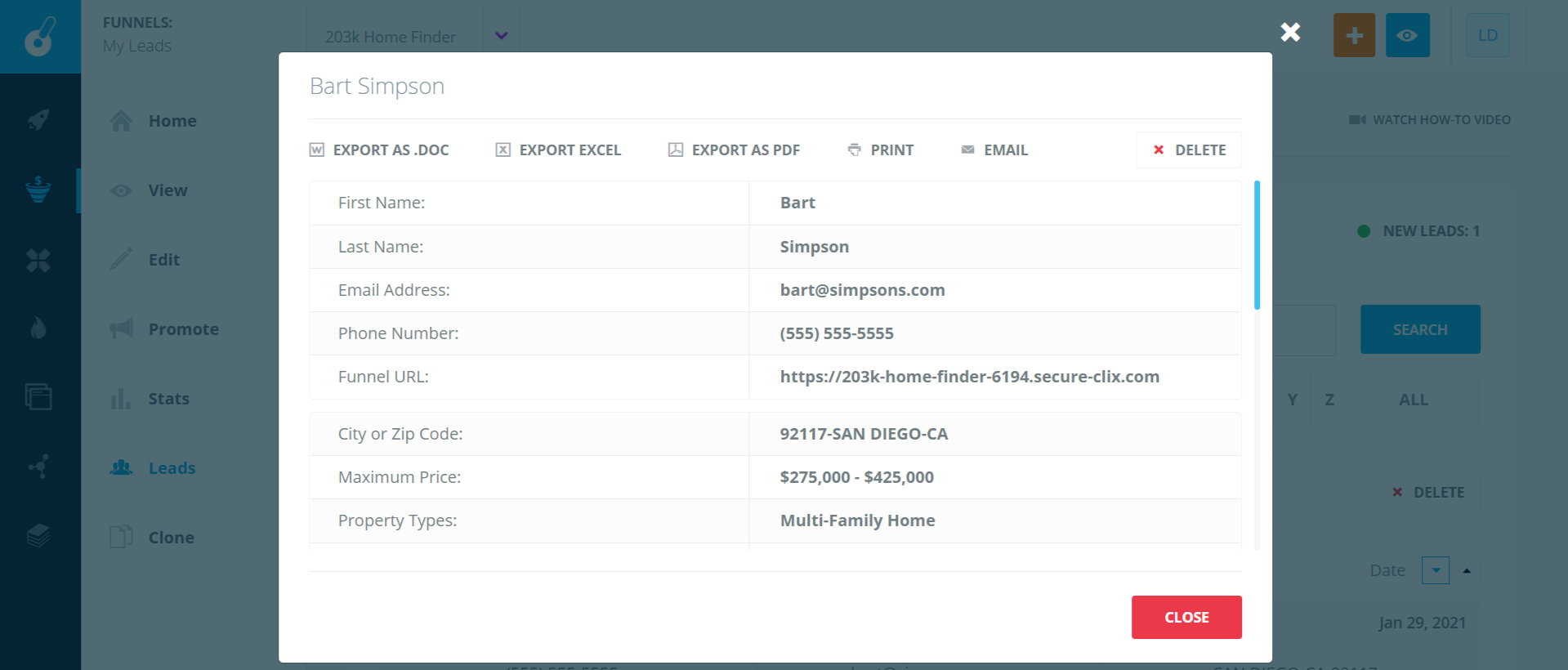Open the four-petal apps sidebar icon

click(38, 261)
